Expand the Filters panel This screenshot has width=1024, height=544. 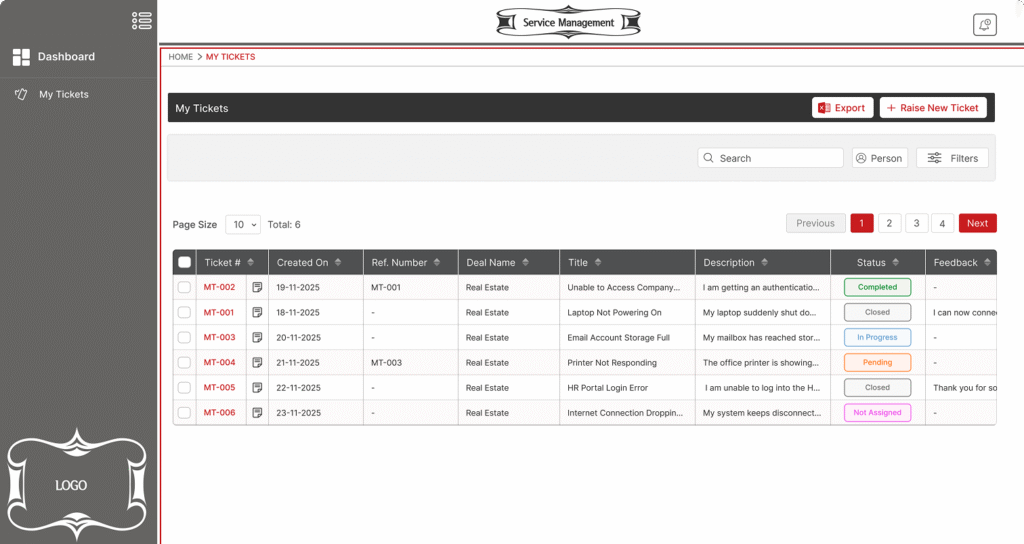click(x=952, y=158)
